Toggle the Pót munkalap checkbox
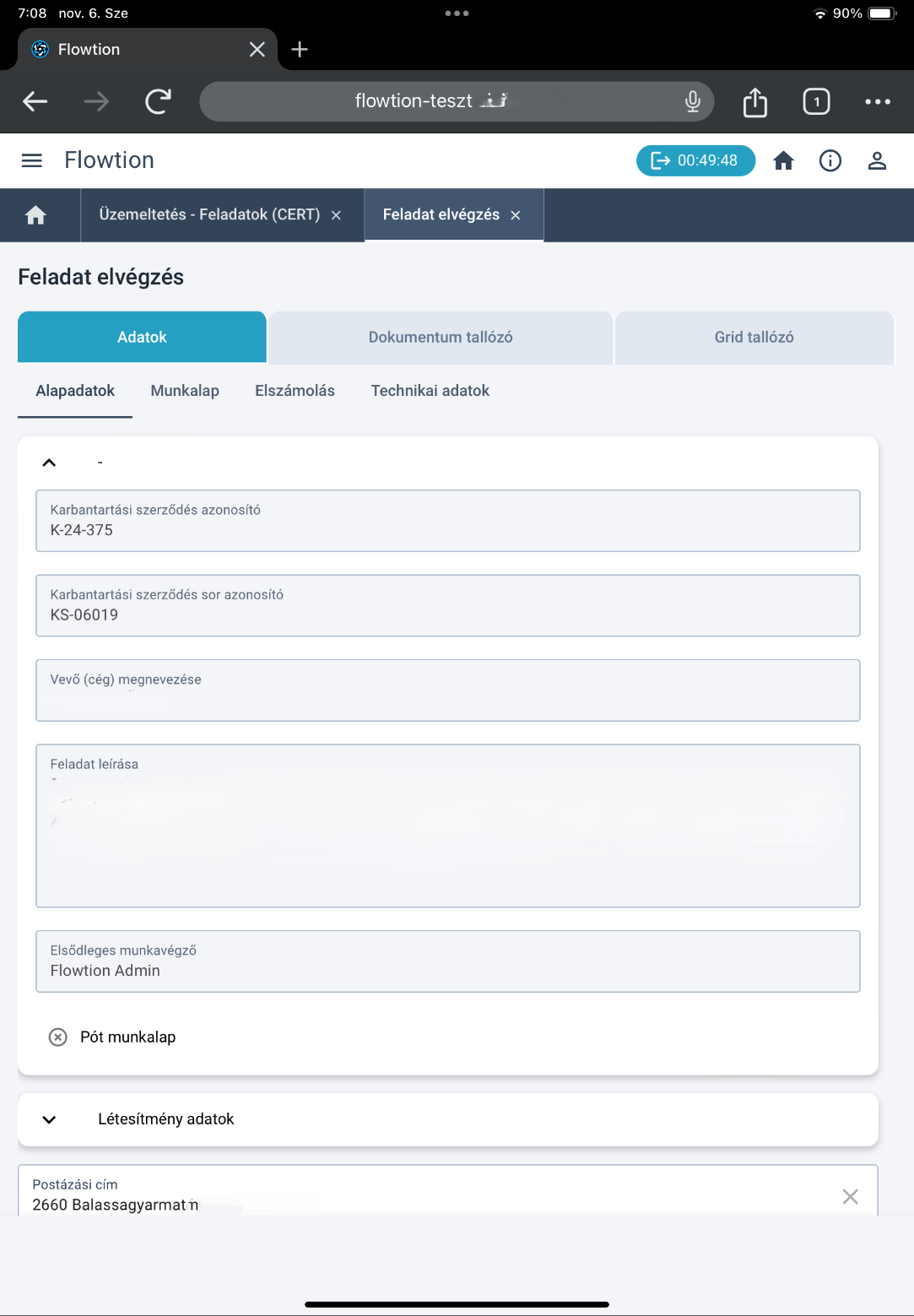 [x=58, y=1037]
